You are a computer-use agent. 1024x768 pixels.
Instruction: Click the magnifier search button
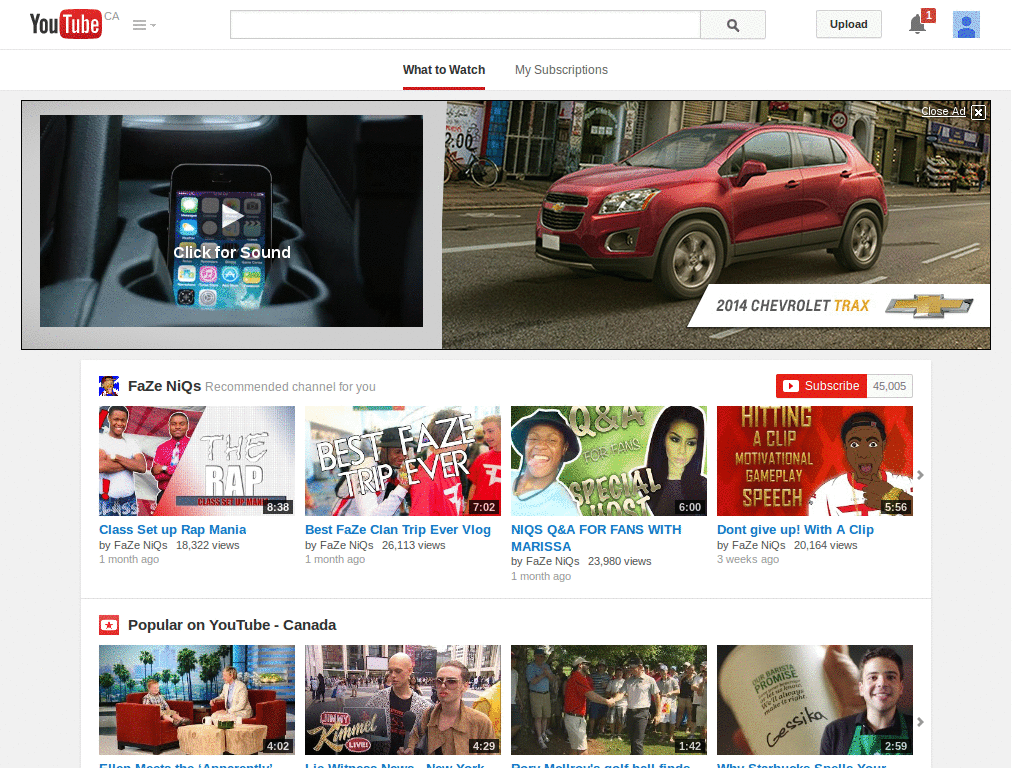click(x=733, y=25)
